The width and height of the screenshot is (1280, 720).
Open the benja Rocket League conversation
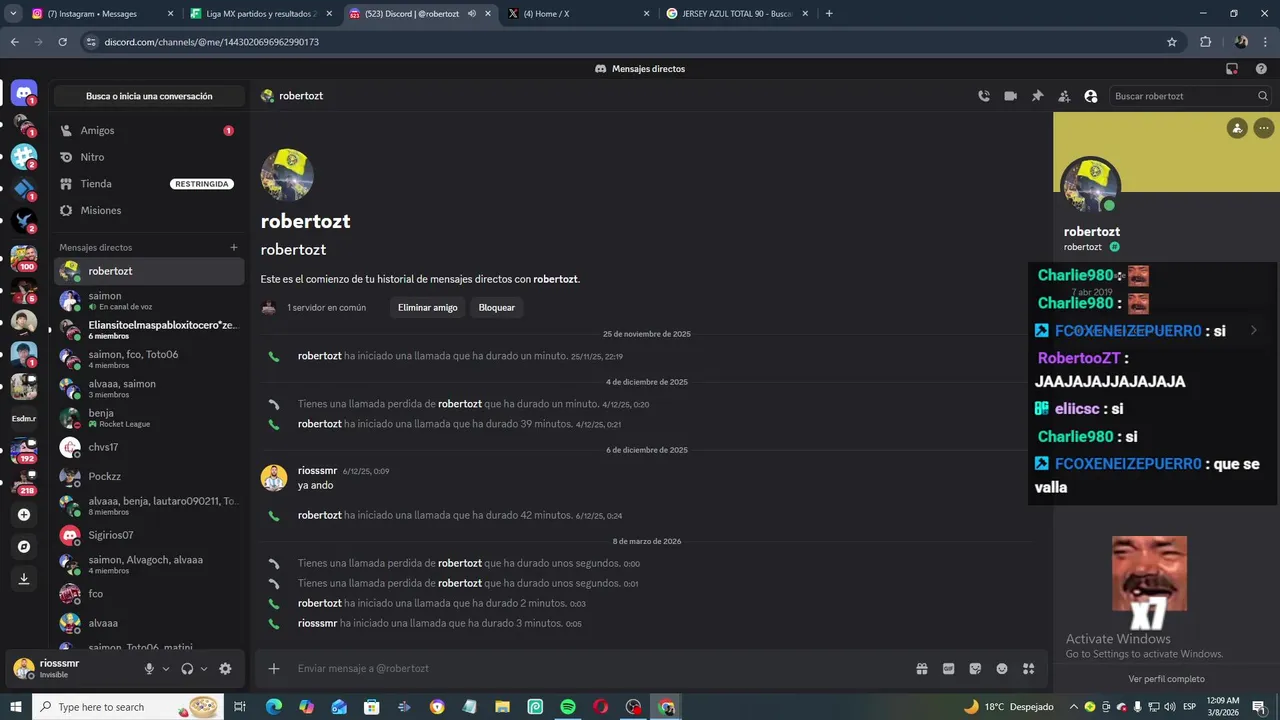tap(149, 418)
